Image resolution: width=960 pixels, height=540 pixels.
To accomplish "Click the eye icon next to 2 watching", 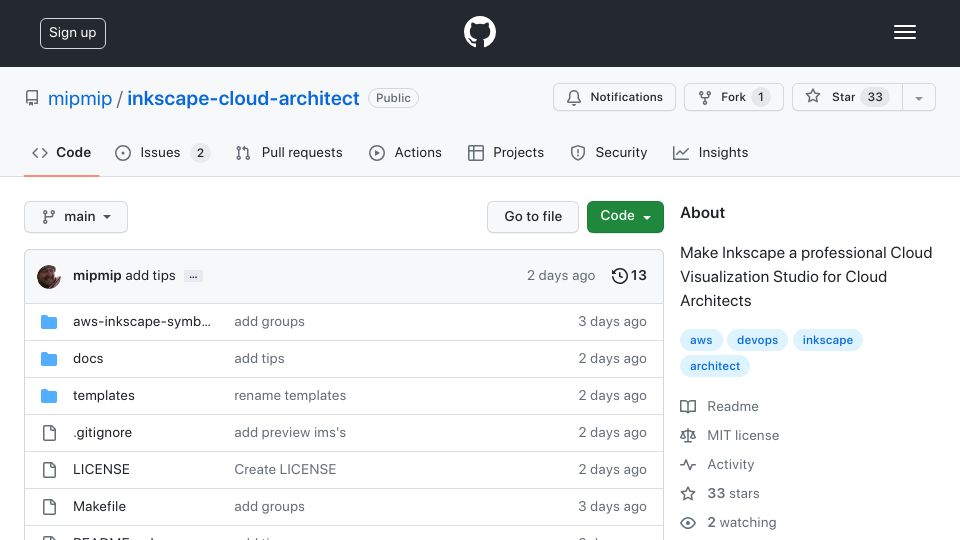I will (688, 523).
